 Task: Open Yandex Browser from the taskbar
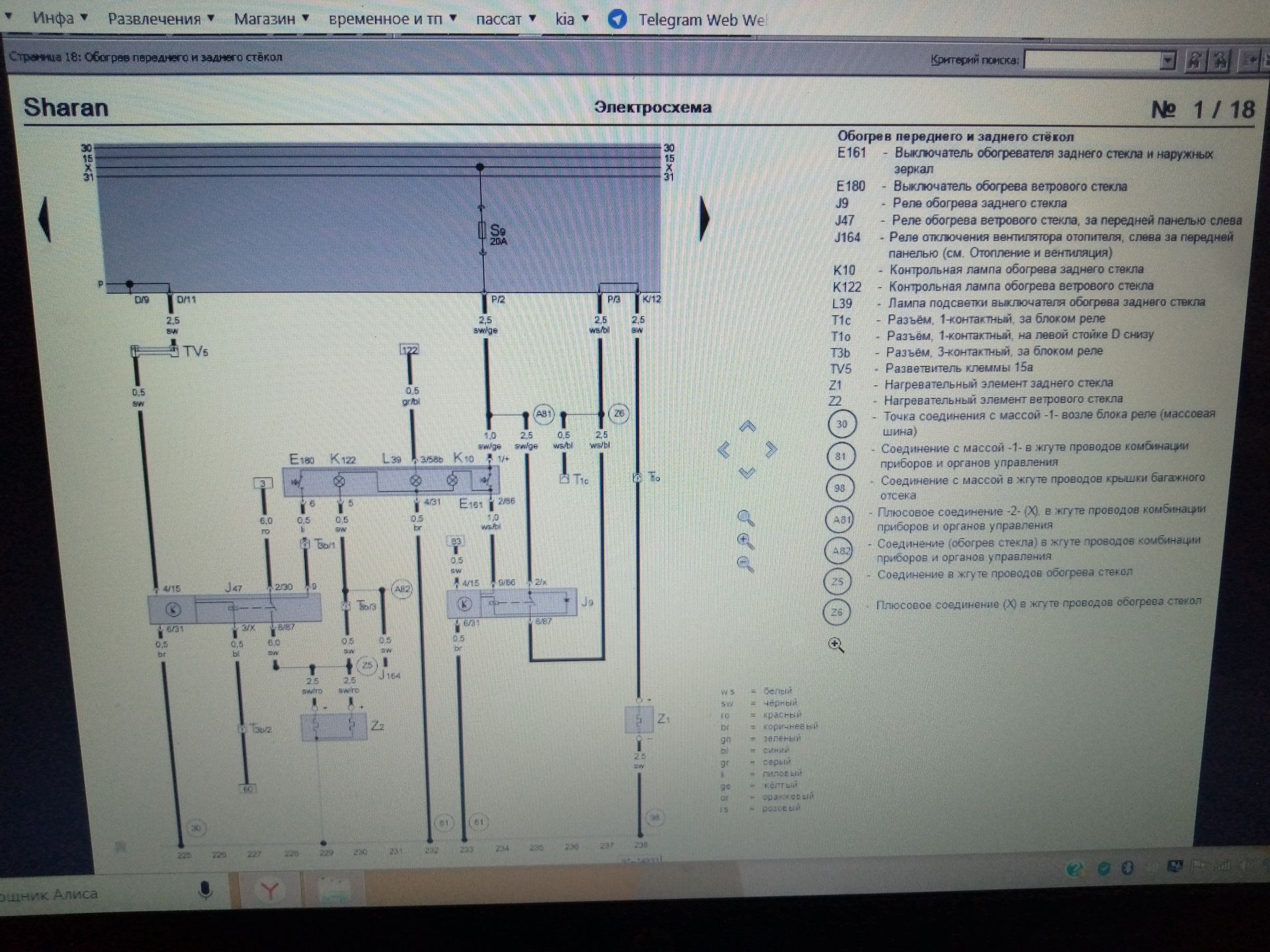coord(269,891)
